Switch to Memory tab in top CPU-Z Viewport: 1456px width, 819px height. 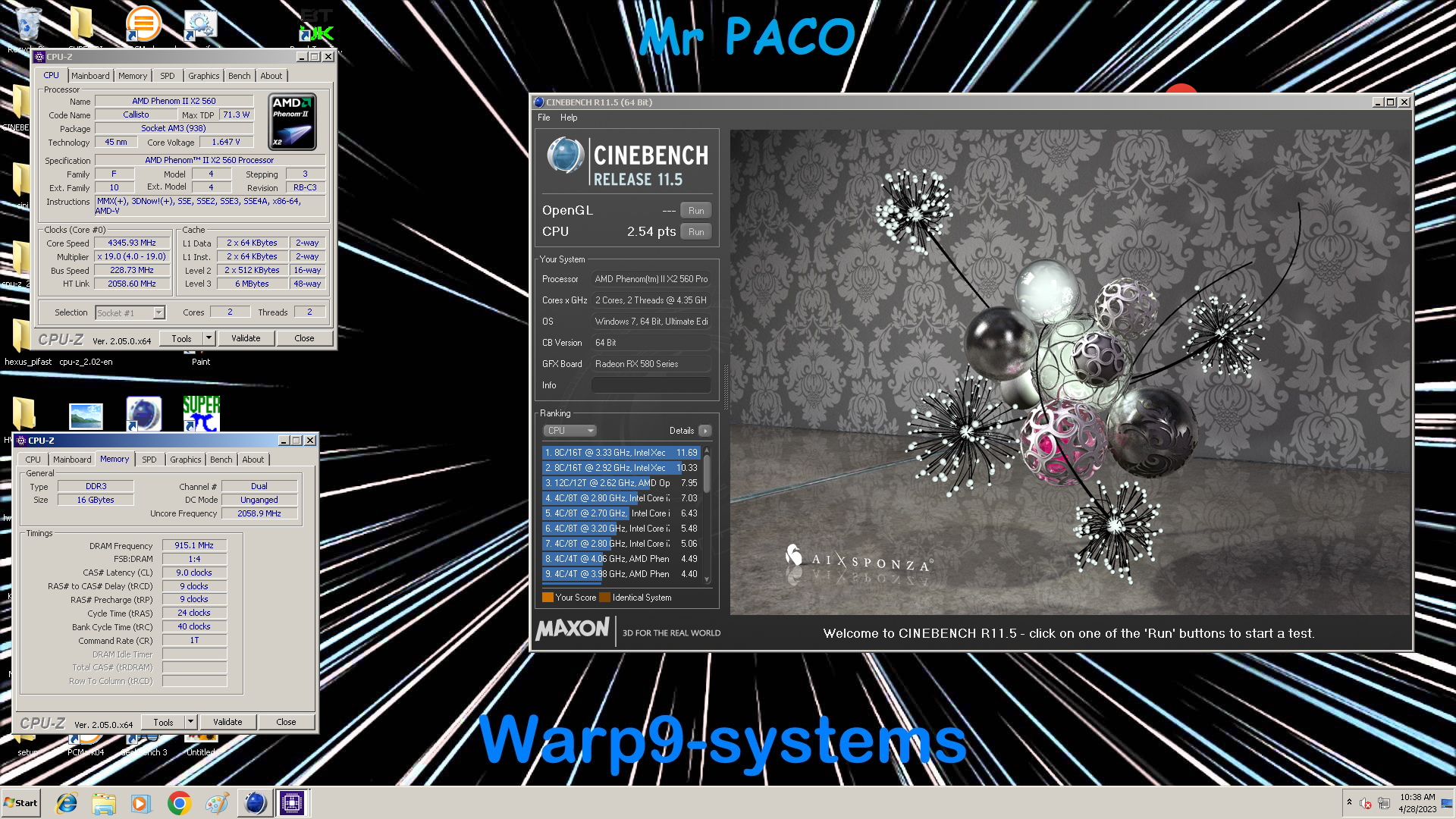coord(133,76)
